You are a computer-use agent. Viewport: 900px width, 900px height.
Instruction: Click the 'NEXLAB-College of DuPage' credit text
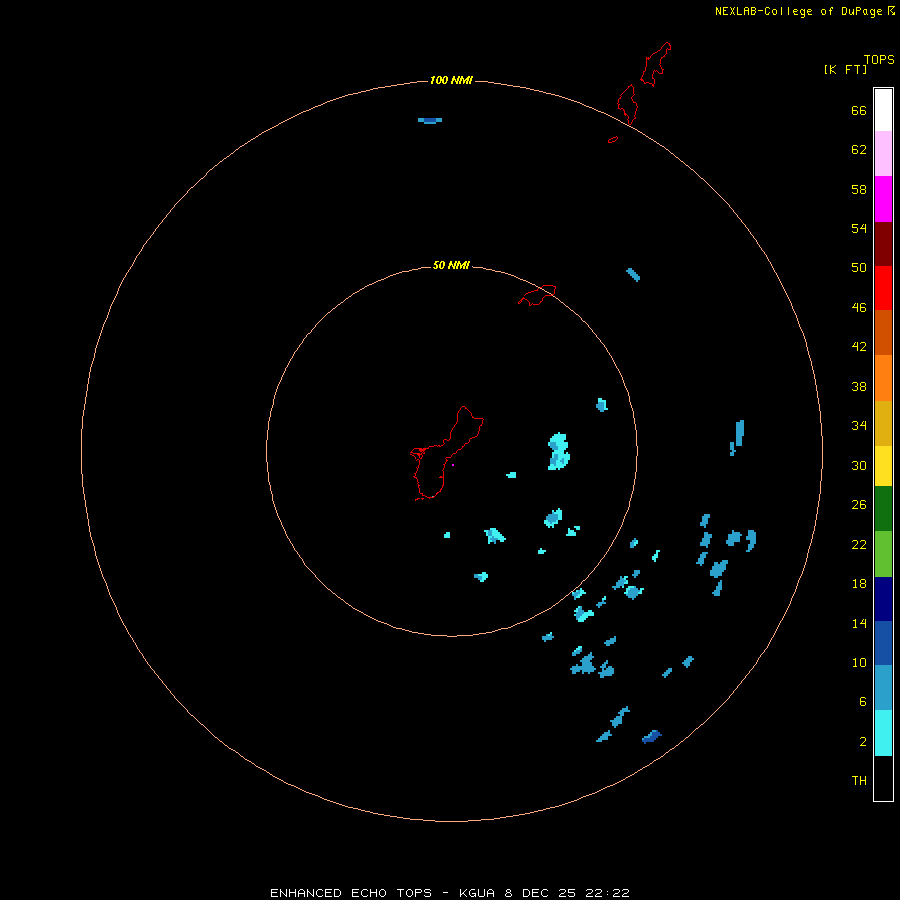pyautogui.click(x=800, y=11)
